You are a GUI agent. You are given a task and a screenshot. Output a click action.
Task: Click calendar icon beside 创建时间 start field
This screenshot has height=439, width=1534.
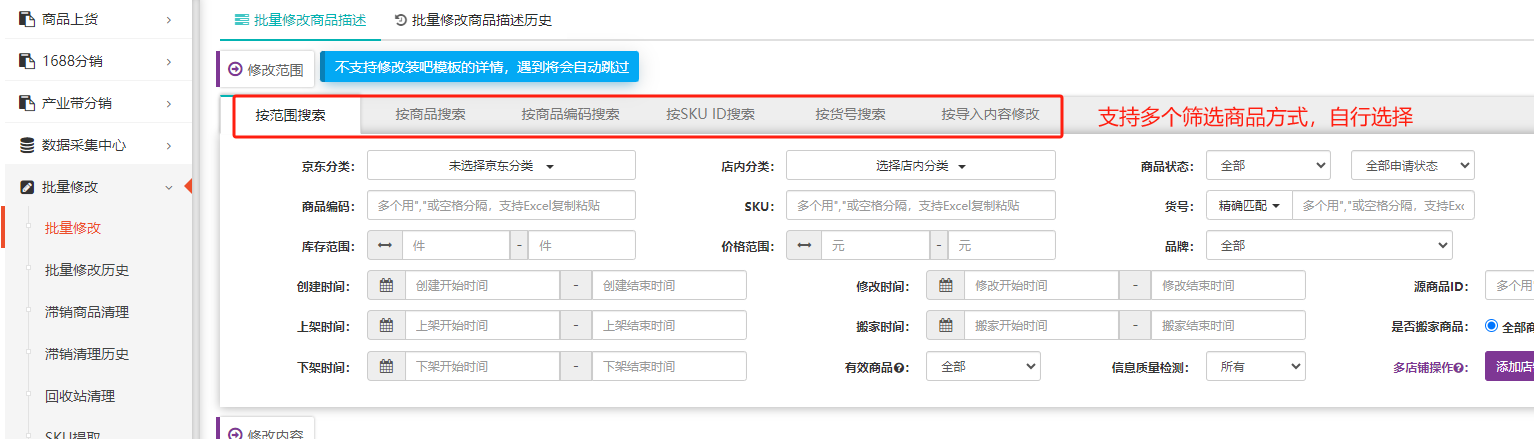pos(386,286)
